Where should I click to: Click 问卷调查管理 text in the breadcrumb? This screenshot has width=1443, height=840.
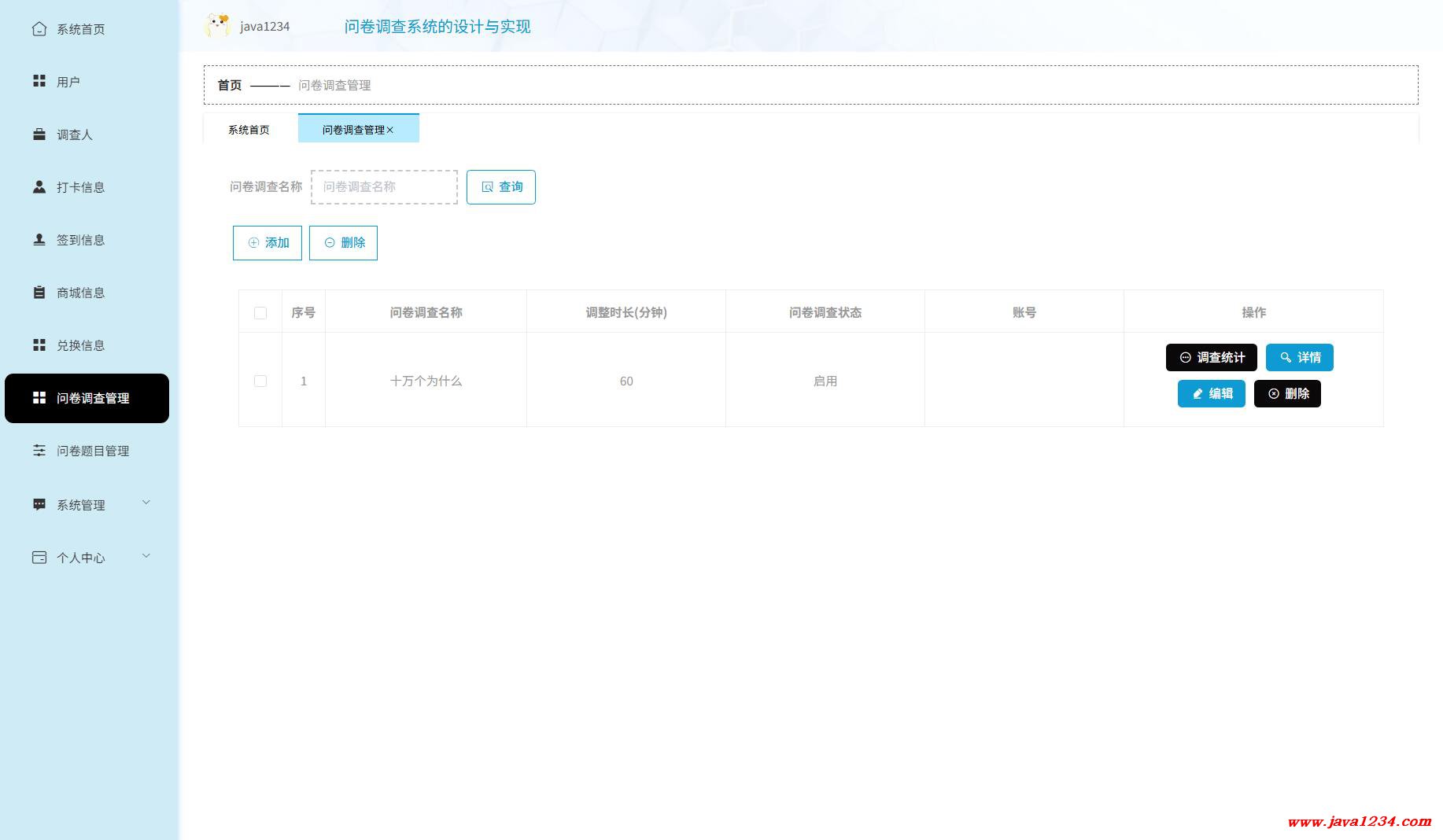point(334,85)
